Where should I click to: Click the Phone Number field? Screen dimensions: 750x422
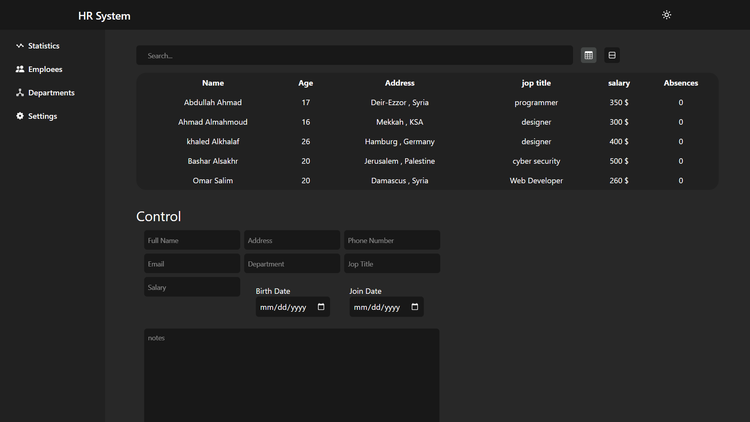point(392,241)
